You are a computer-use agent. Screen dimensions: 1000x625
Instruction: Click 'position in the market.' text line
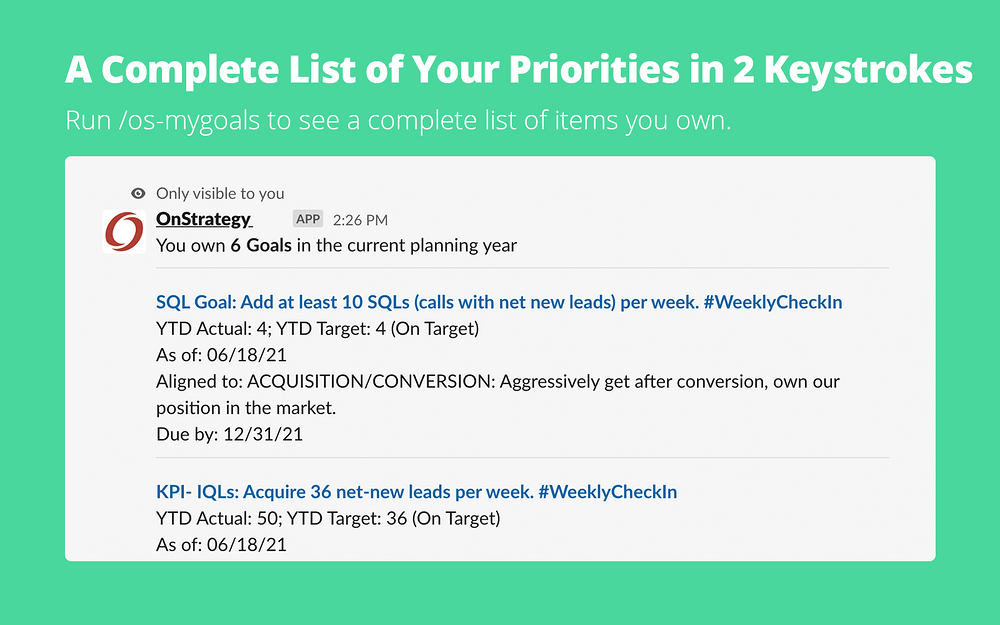click(246, 408)
